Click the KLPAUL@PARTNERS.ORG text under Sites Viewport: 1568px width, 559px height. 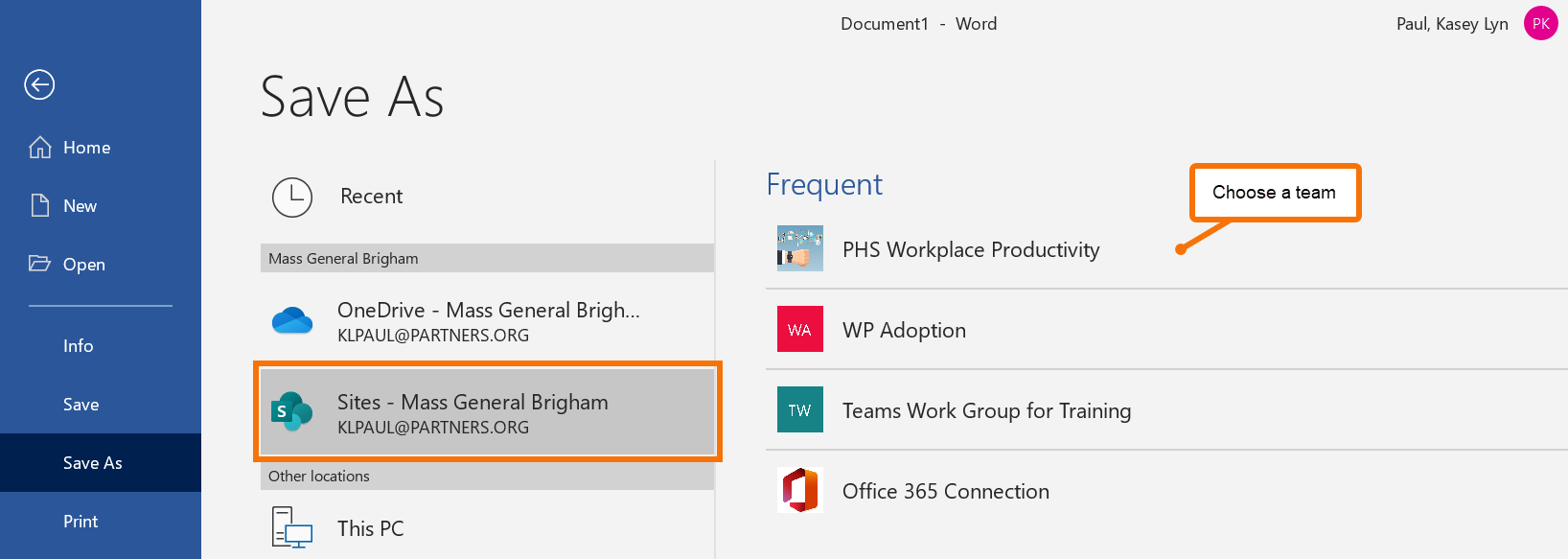tap(433, 428)
